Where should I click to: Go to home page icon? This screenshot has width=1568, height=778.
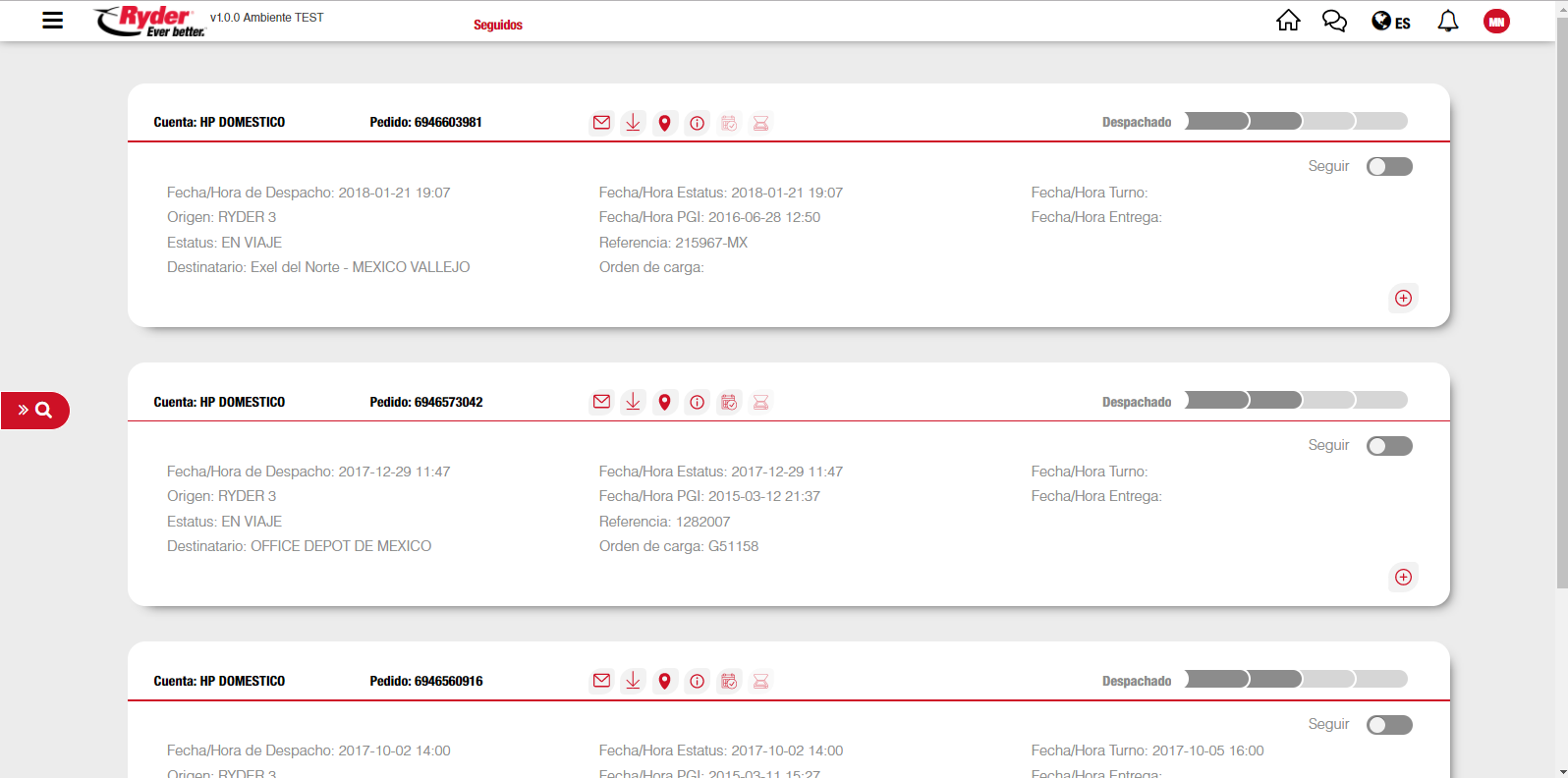click(1288, 21)
